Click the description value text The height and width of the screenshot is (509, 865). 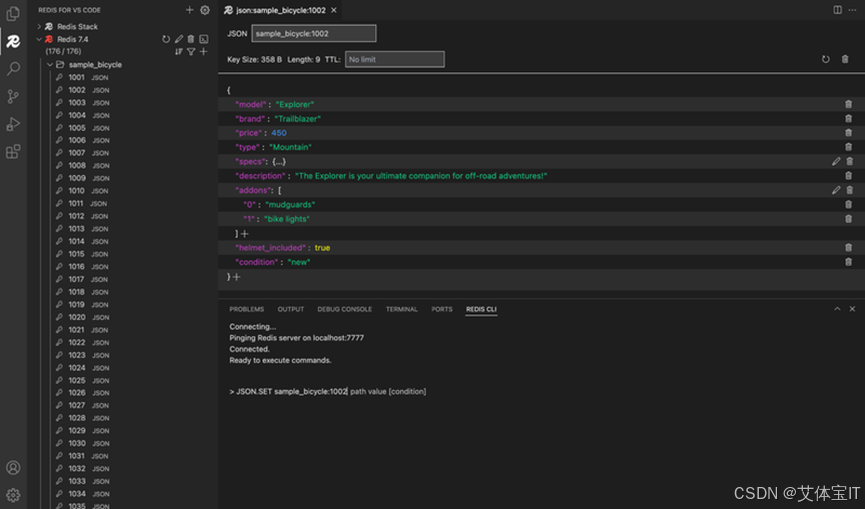[x=421, y=176]
